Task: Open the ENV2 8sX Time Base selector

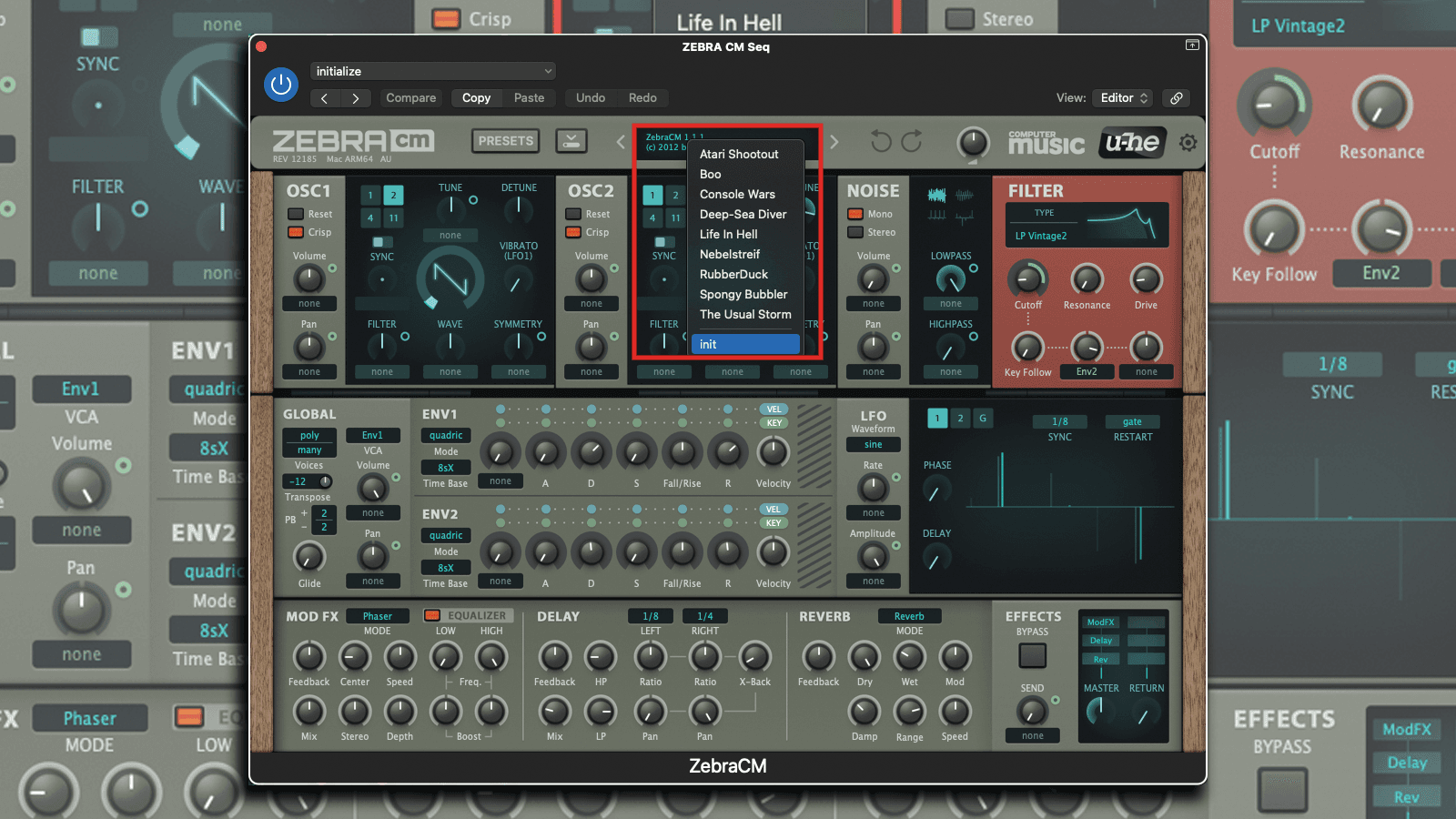Action: pyautogui.click(x=446, y=568)
